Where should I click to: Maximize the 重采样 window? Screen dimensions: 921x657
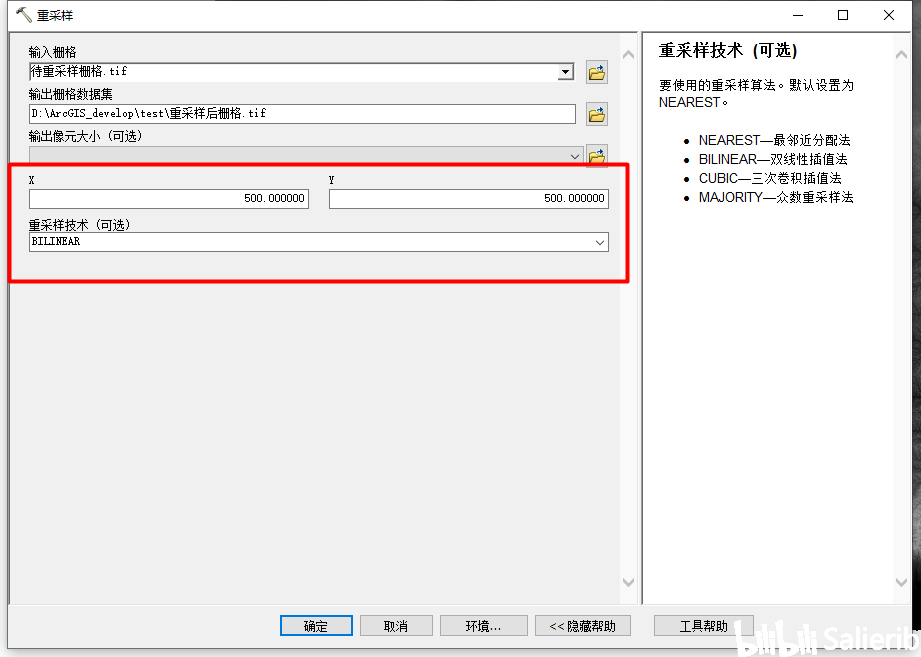coord(843,15)
